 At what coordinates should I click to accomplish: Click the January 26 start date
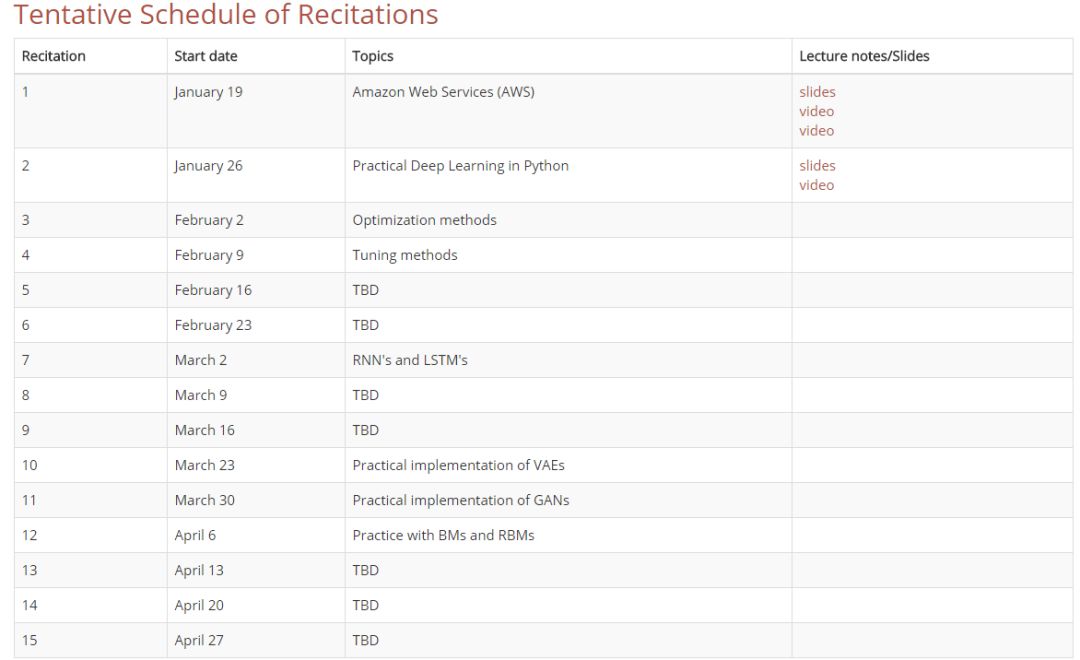(208, 165)
